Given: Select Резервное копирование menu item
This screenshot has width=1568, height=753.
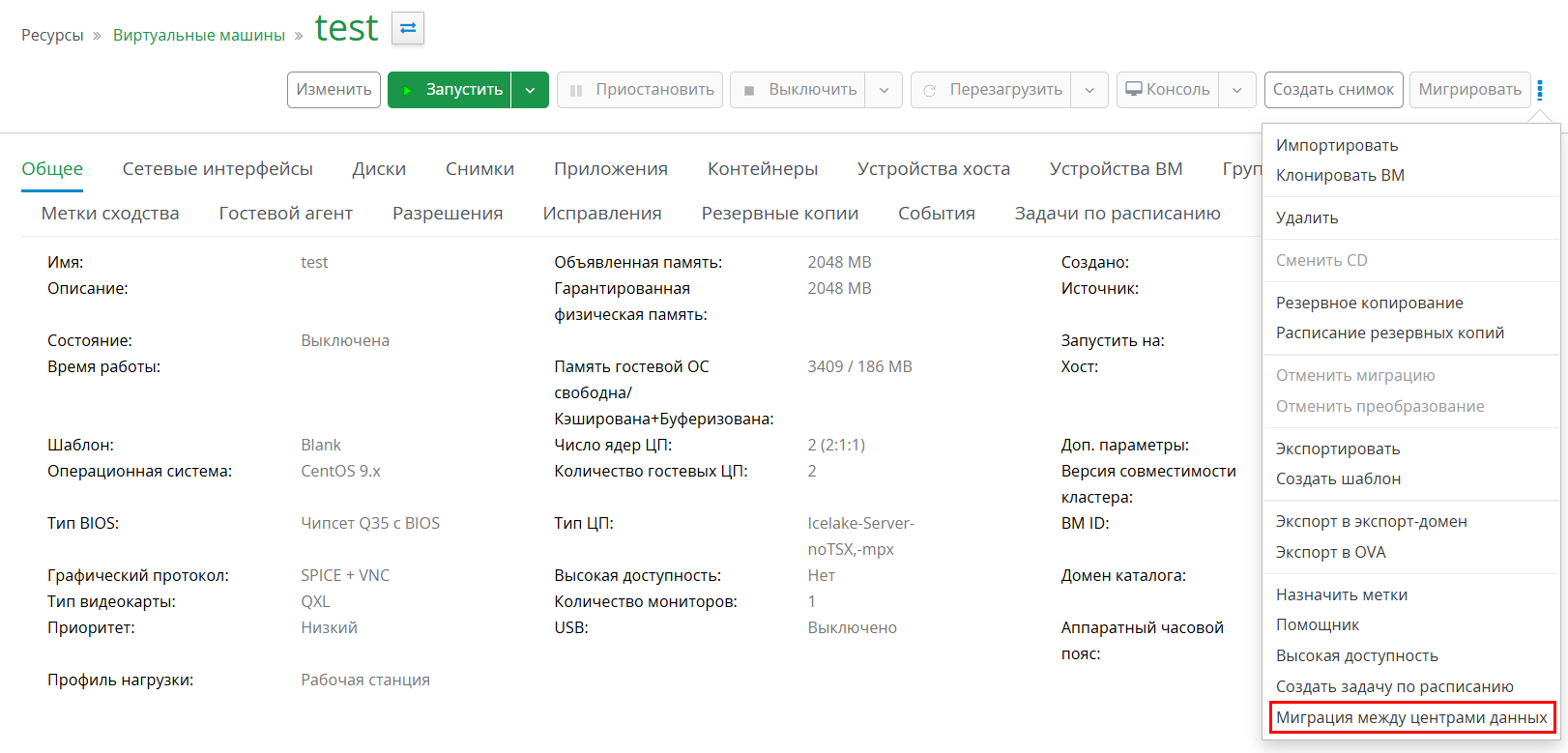Looking at the screenshot, I should 1370,303.
